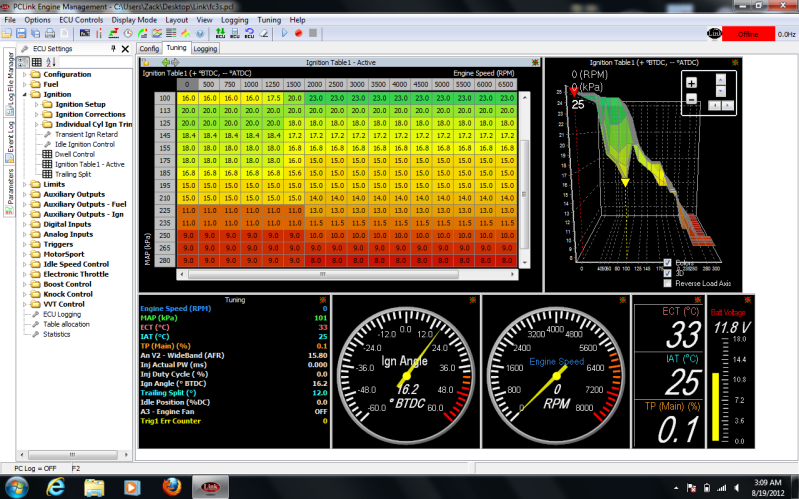Expand the Fuel tree folder
Screen dimensions: 799x499
tap(24, 85)
